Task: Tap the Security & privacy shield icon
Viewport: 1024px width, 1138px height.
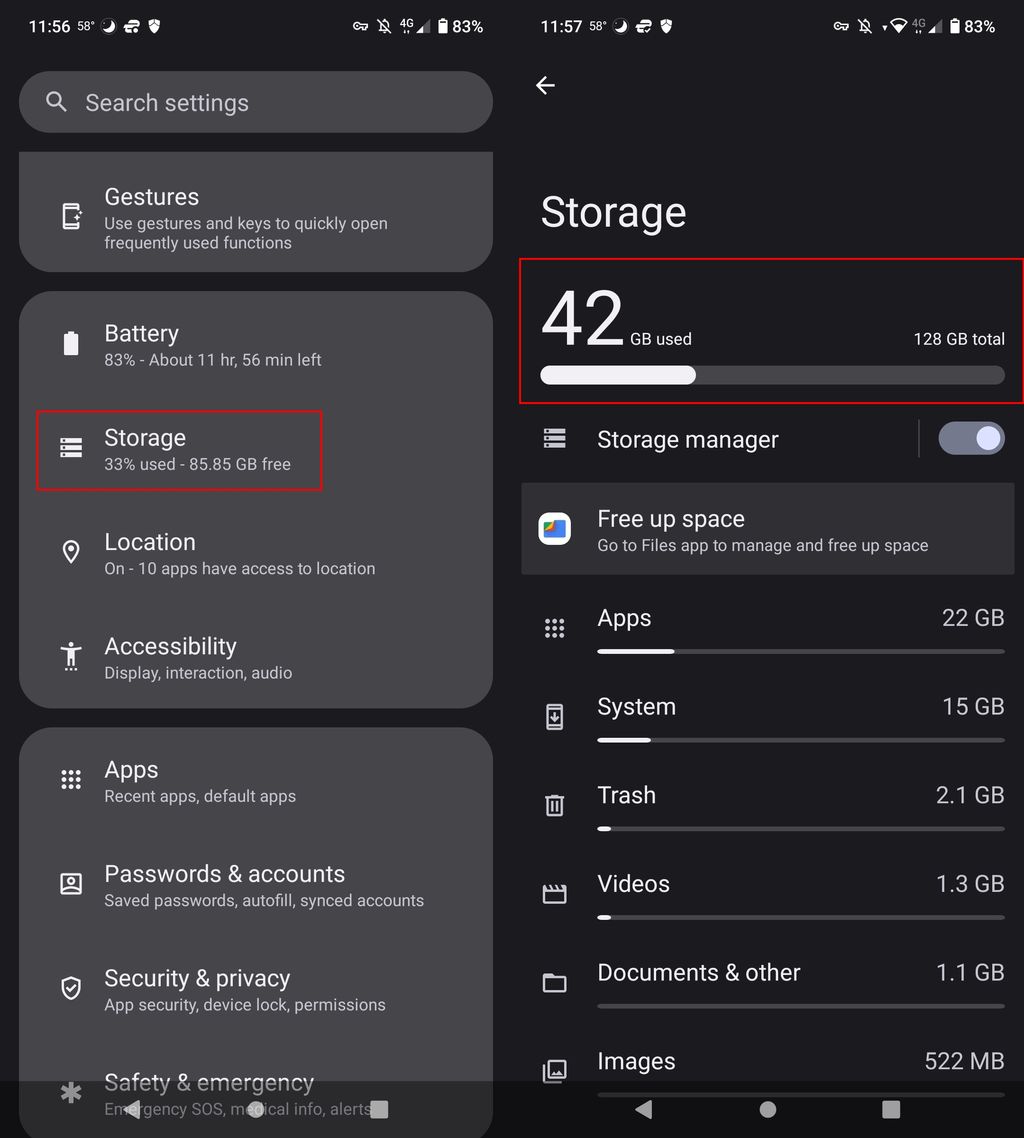Action: (x=70, y=988)
